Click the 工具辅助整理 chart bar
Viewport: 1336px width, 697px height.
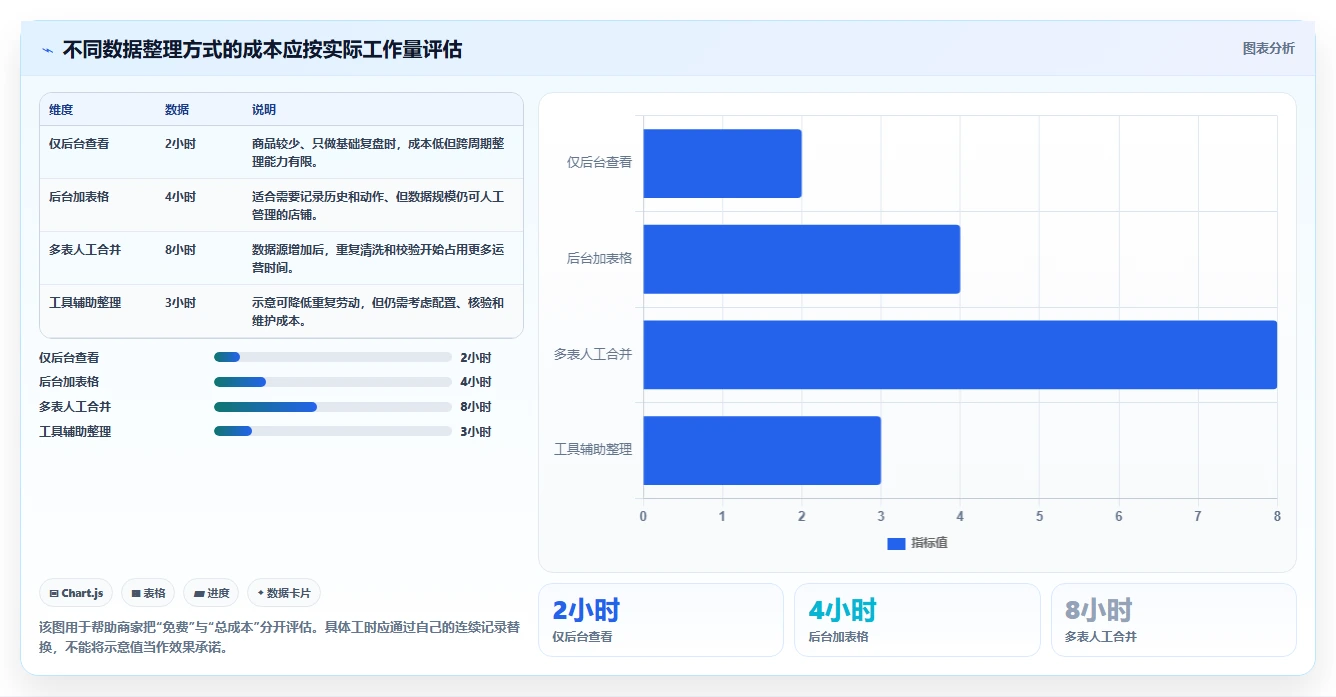(x=762, y=450)
